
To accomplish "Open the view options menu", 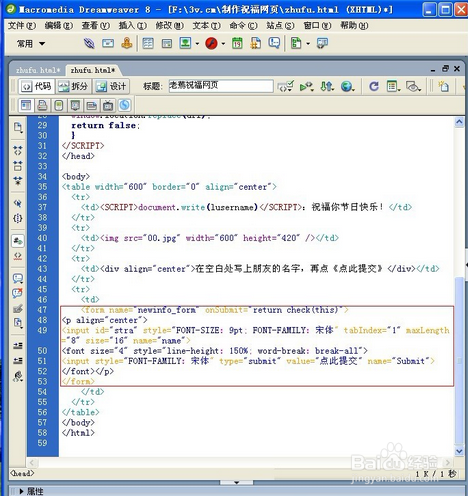I will click(393, 87).
